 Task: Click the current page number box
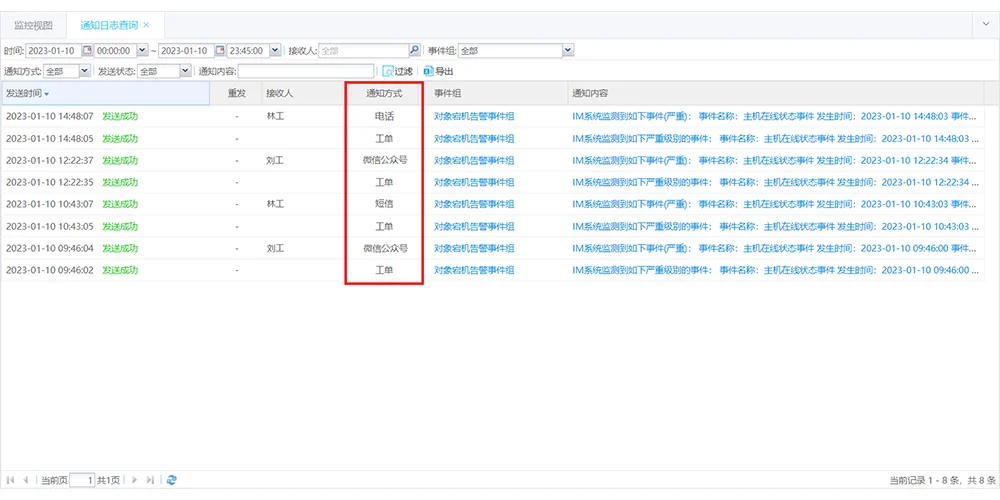click(x=82, y=480)
